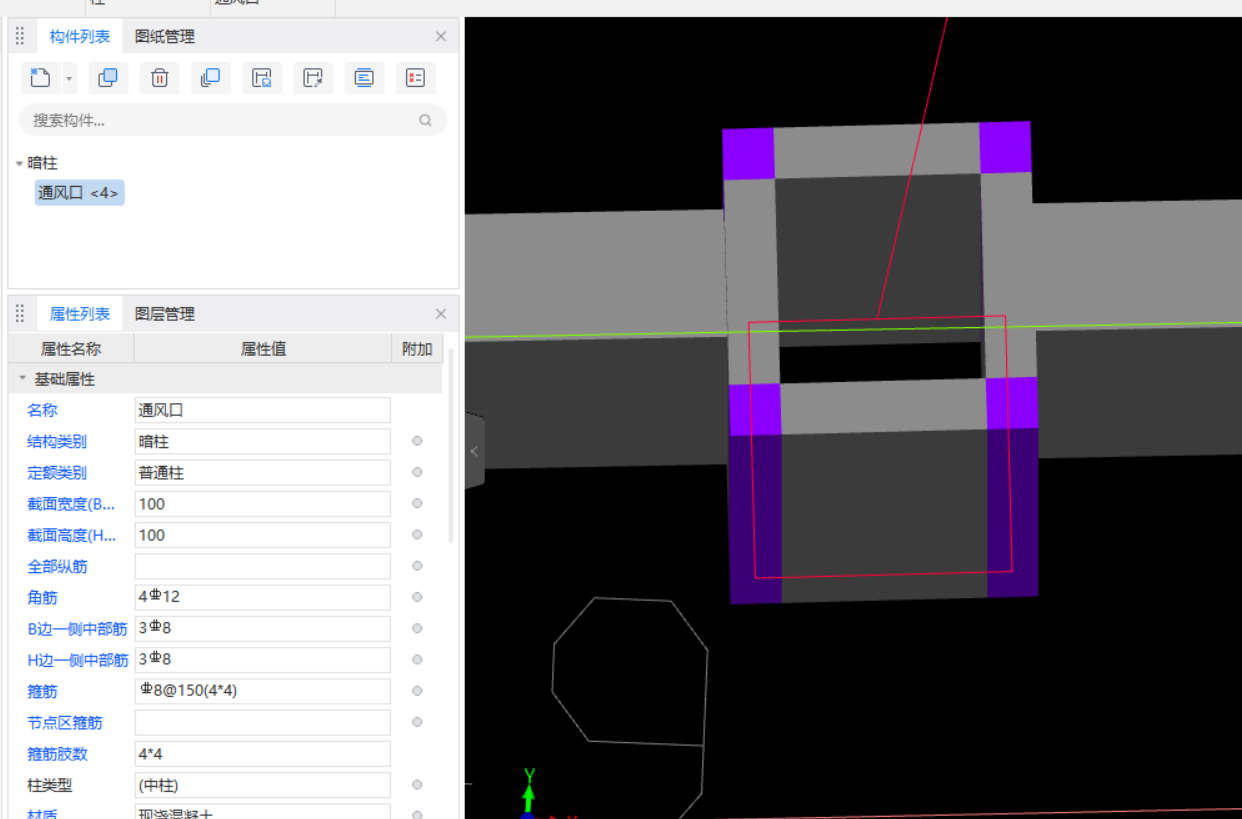Click the 附加 column header
The height and width of the screenshot is (819, 1242).
point(417,349)
